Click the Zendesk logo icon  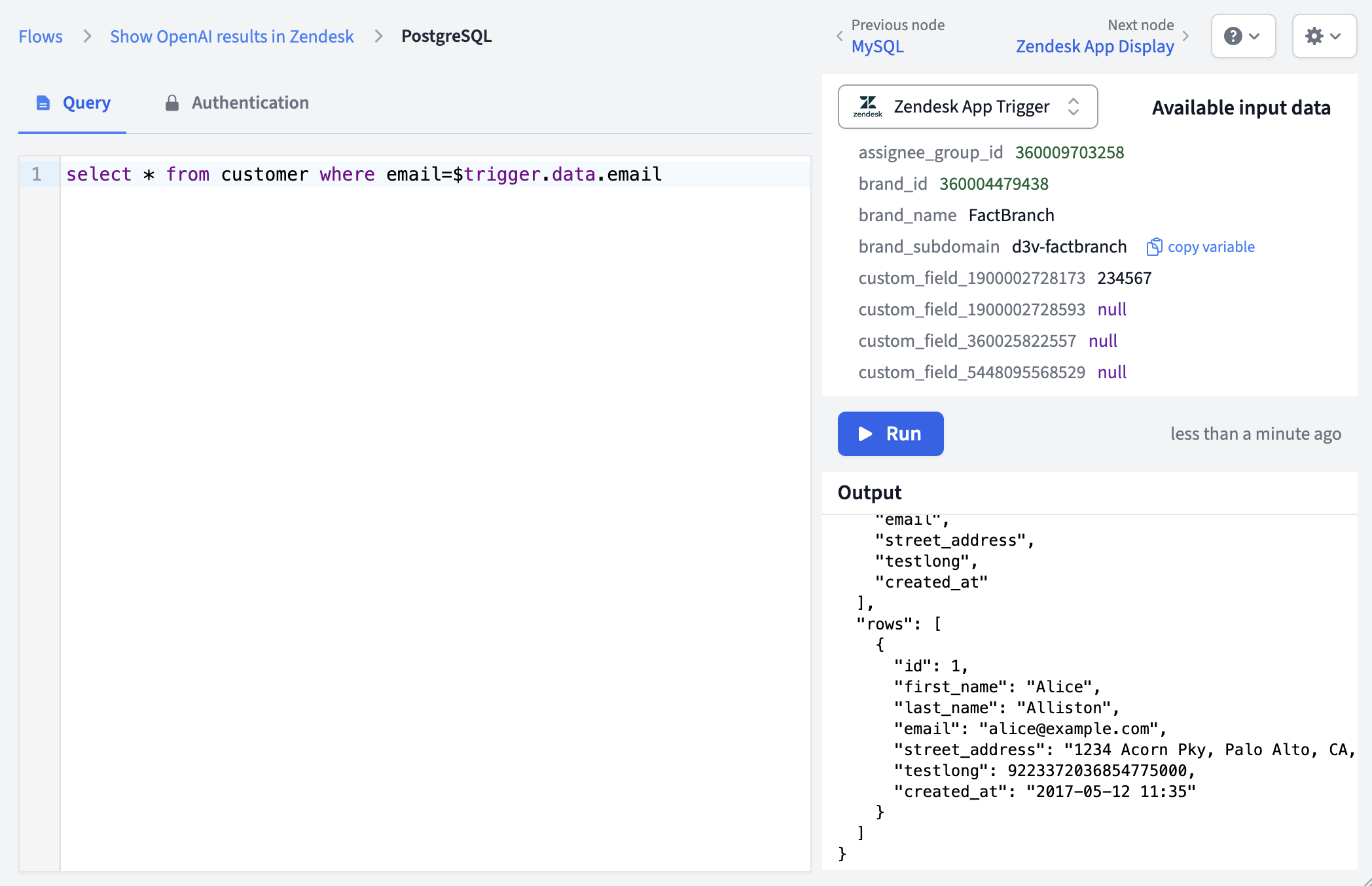[868, 107]
